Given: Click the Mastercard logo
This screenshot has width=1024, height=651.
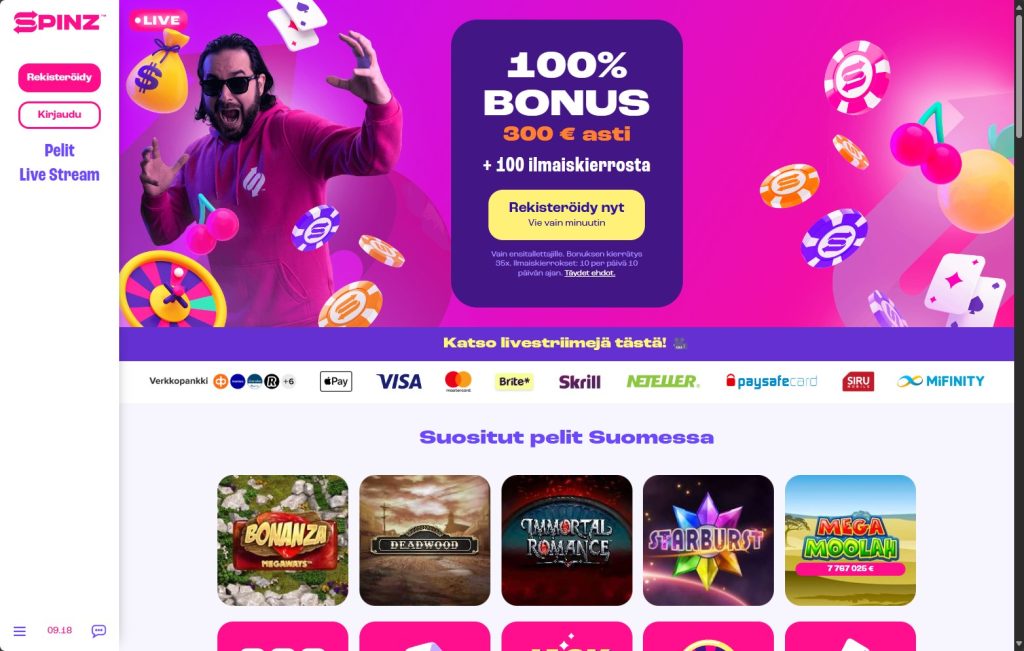Looking at the screenshot, I should (x=458, y=381).
